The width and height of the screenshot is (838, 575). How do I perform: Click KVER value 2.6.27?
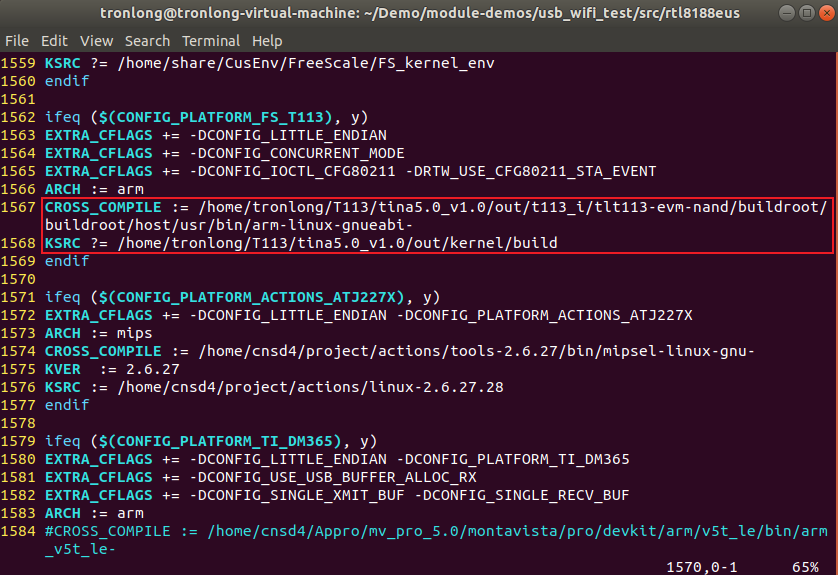[x=152, y=369]
